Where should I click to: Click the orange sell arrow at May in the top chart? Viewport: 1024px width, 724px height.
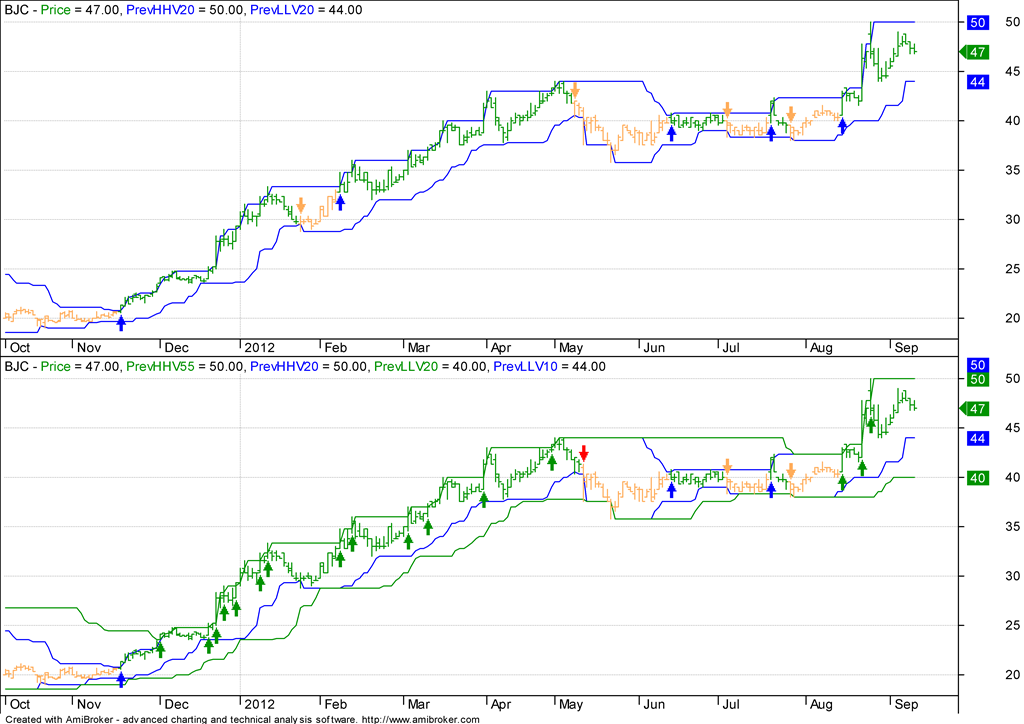coord(575,92)
